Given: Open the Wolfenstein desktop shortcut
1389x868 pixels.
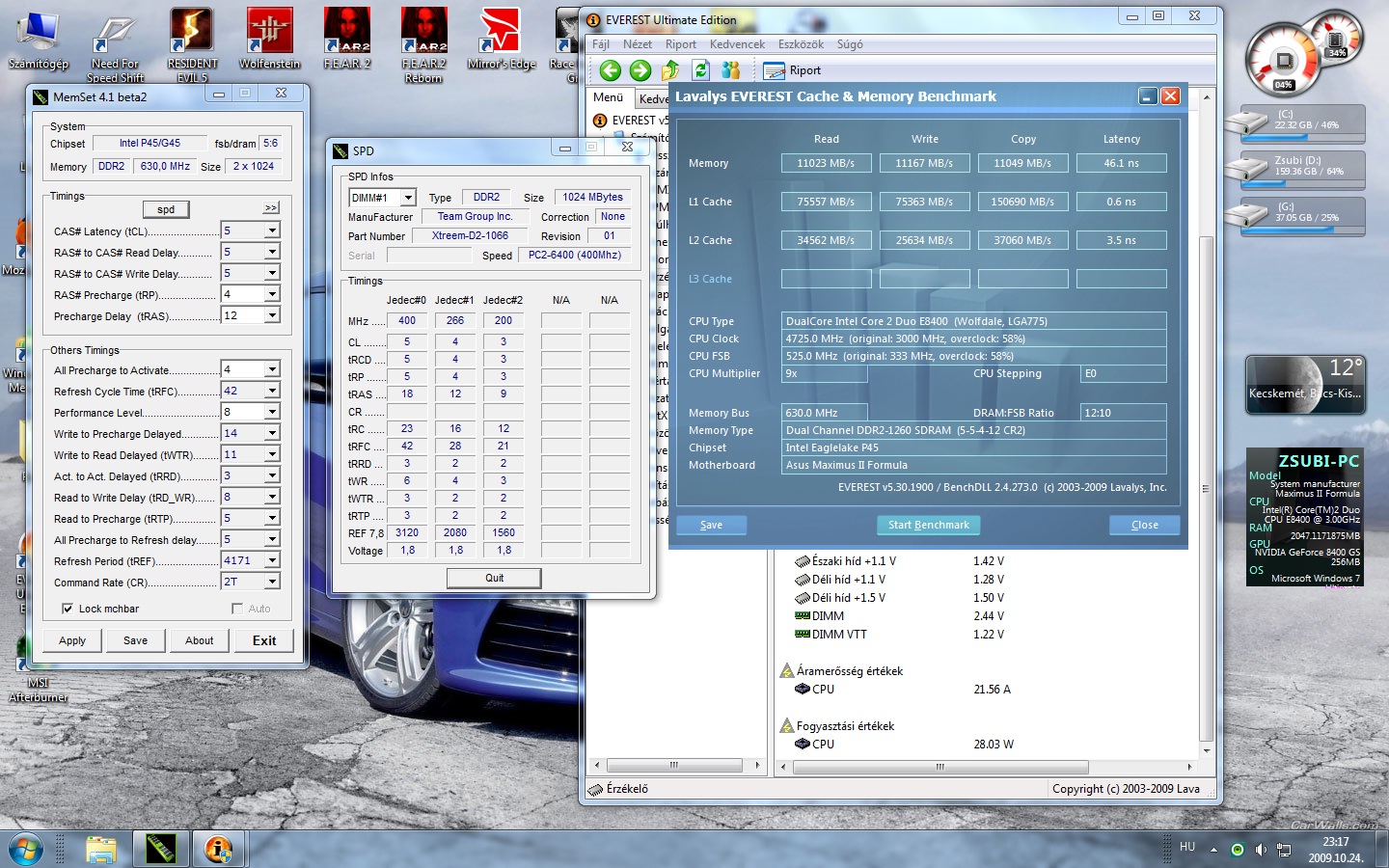Looking at the screenshot, I should click(269, 40).
